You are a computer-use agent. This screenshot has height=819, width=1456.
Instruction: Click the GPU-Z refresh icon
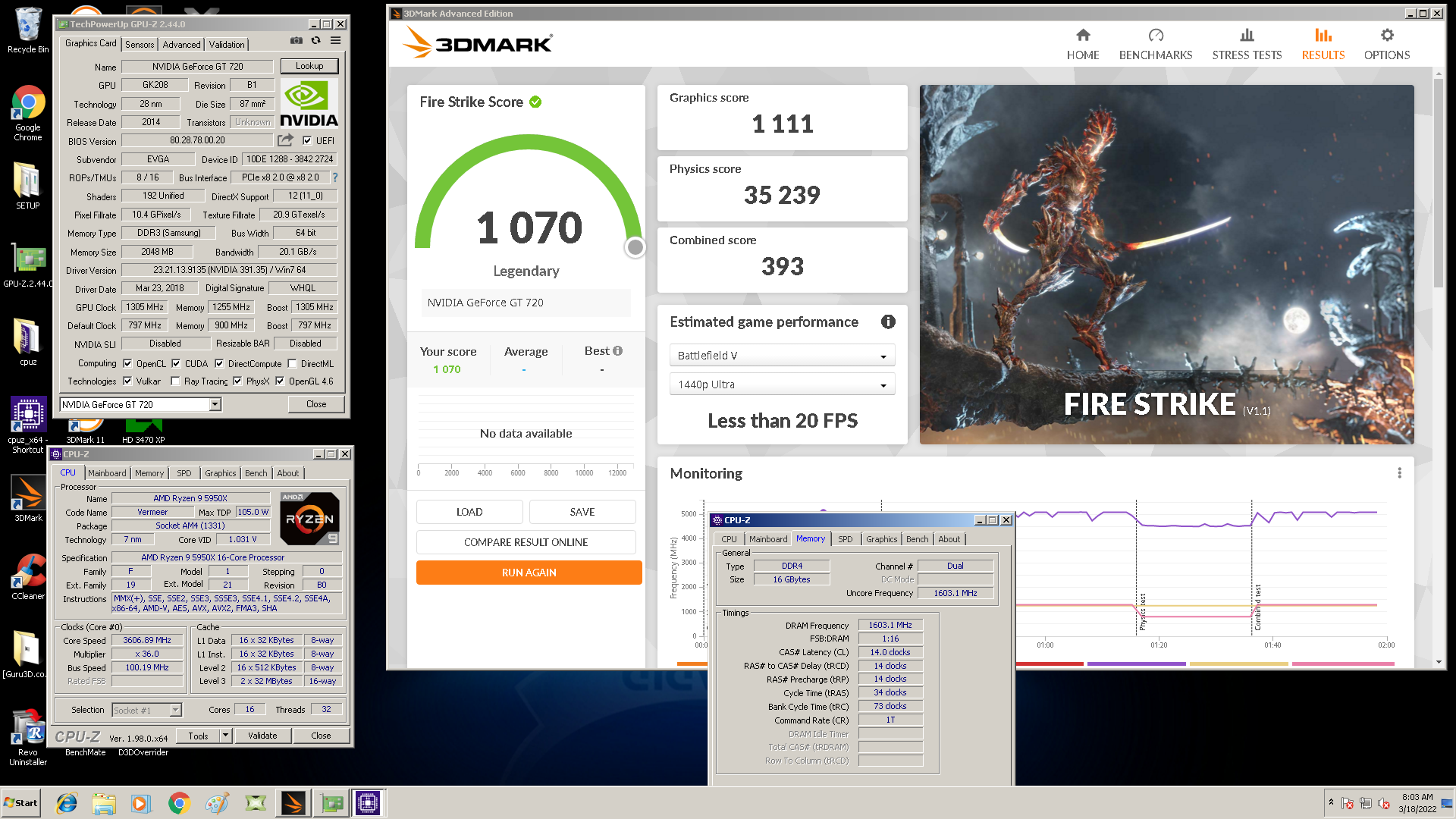click(x=316, y=41)
